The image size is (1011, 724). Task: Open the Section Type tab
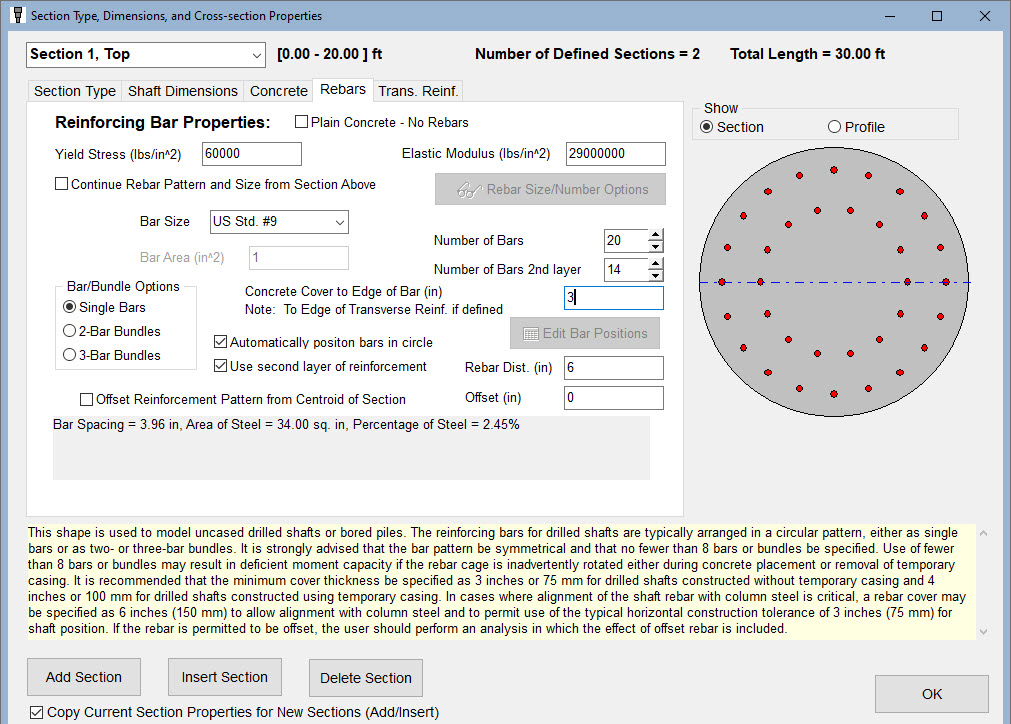(x=75, y=91)
